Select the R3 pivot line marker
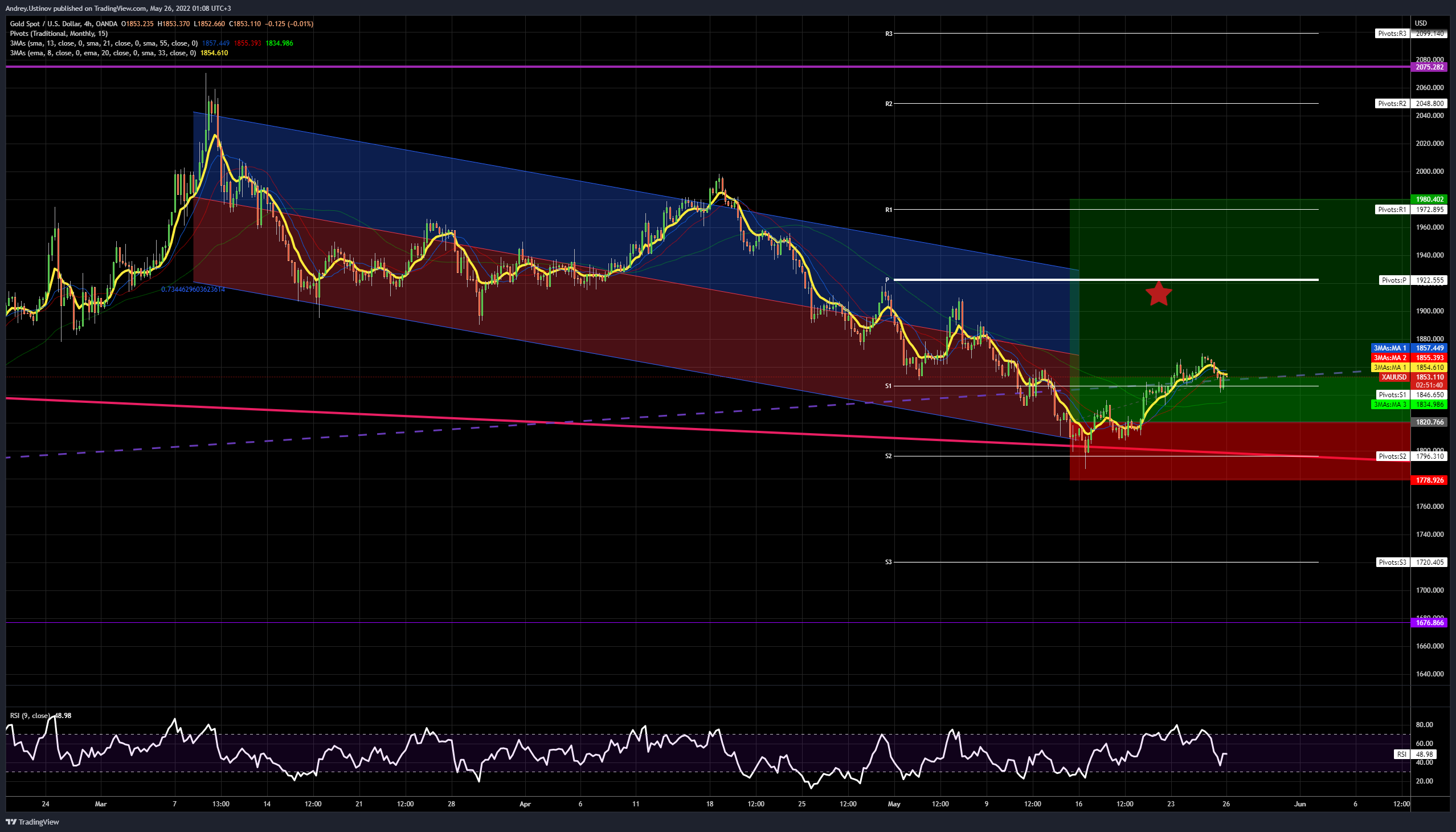 (889, 34)
